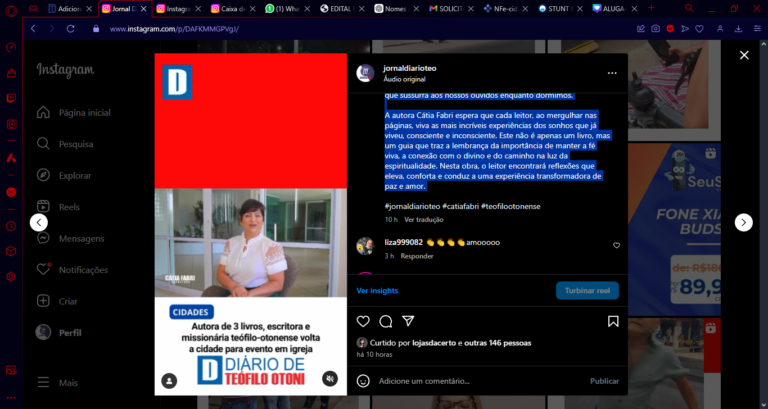Open Explorar in Instagram sidebar
This screenshot has width=768, height=409.
pyautogui.click(x=64, y=175)
